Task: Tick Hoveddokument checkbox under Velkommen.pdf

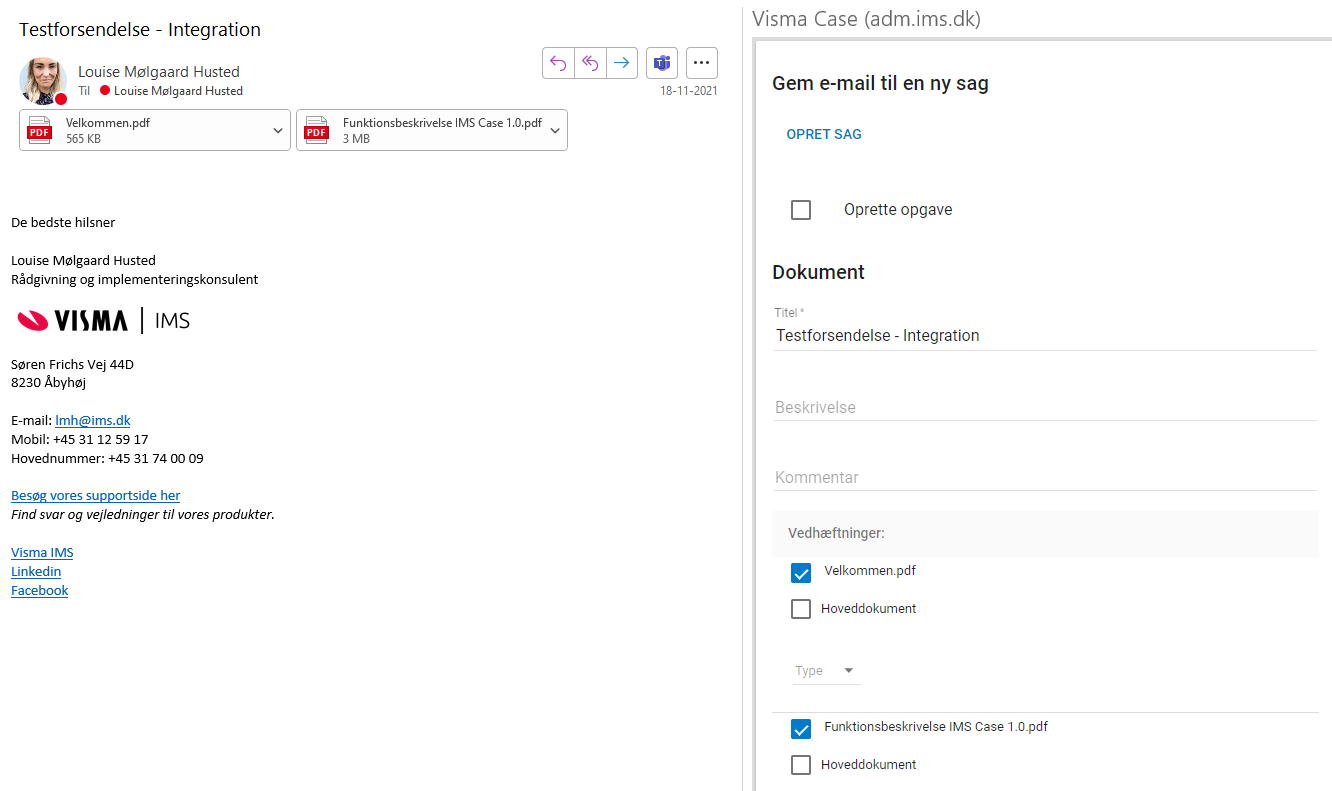Action: point(801,609)
